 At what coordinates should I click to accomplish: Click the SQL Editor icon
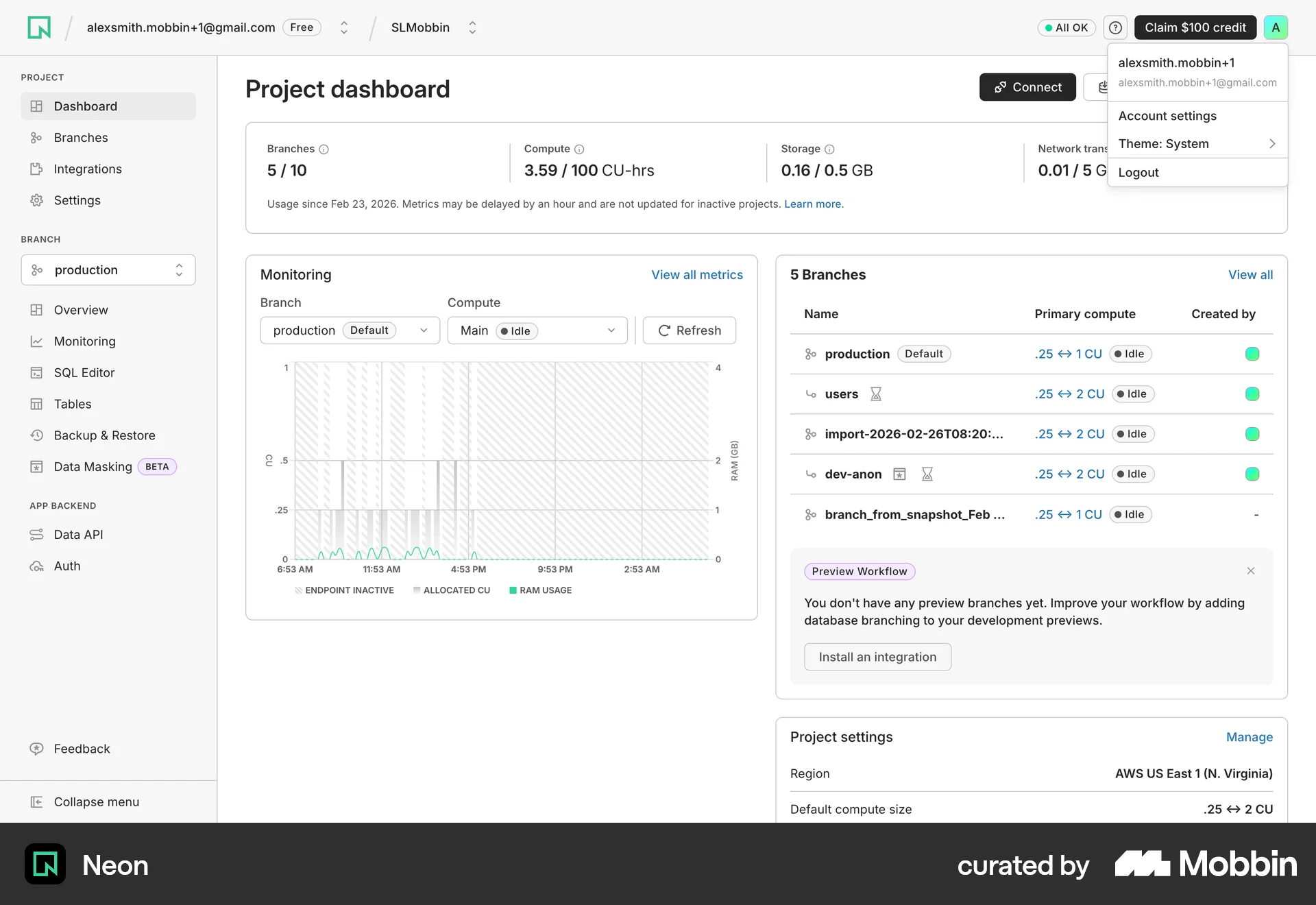(36, 373)
